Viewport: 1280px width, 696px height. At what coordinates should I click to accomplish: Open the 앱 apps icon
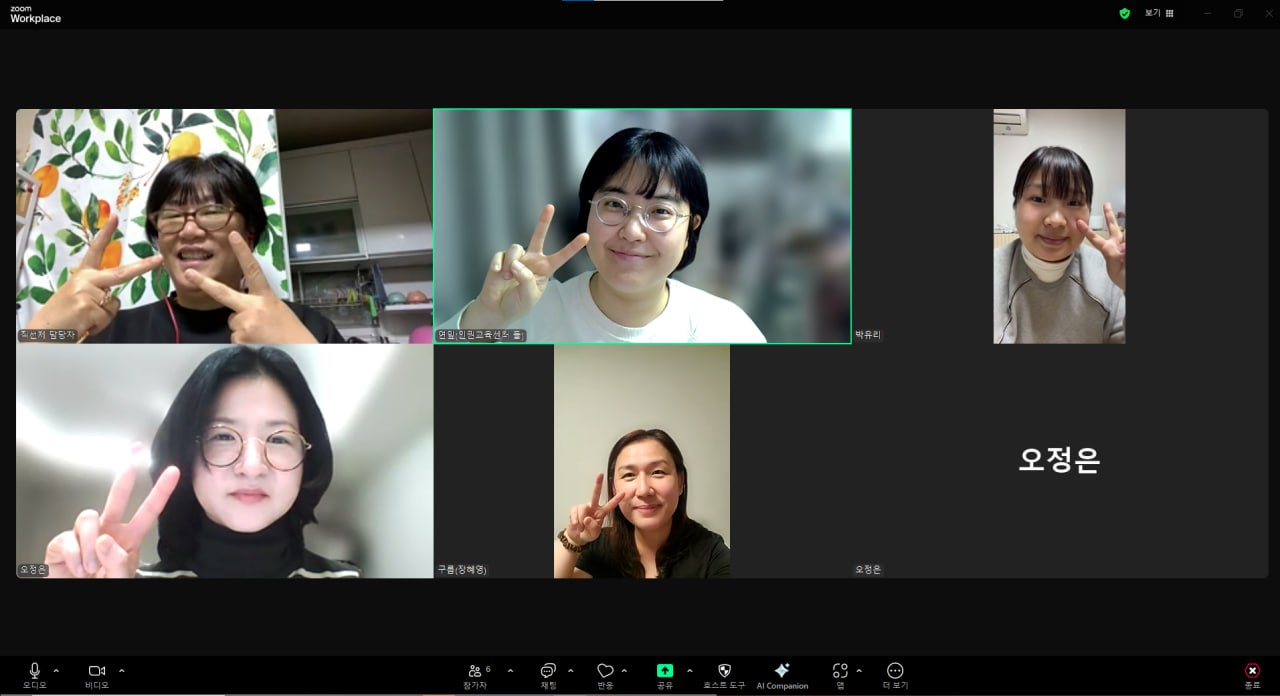840,676
